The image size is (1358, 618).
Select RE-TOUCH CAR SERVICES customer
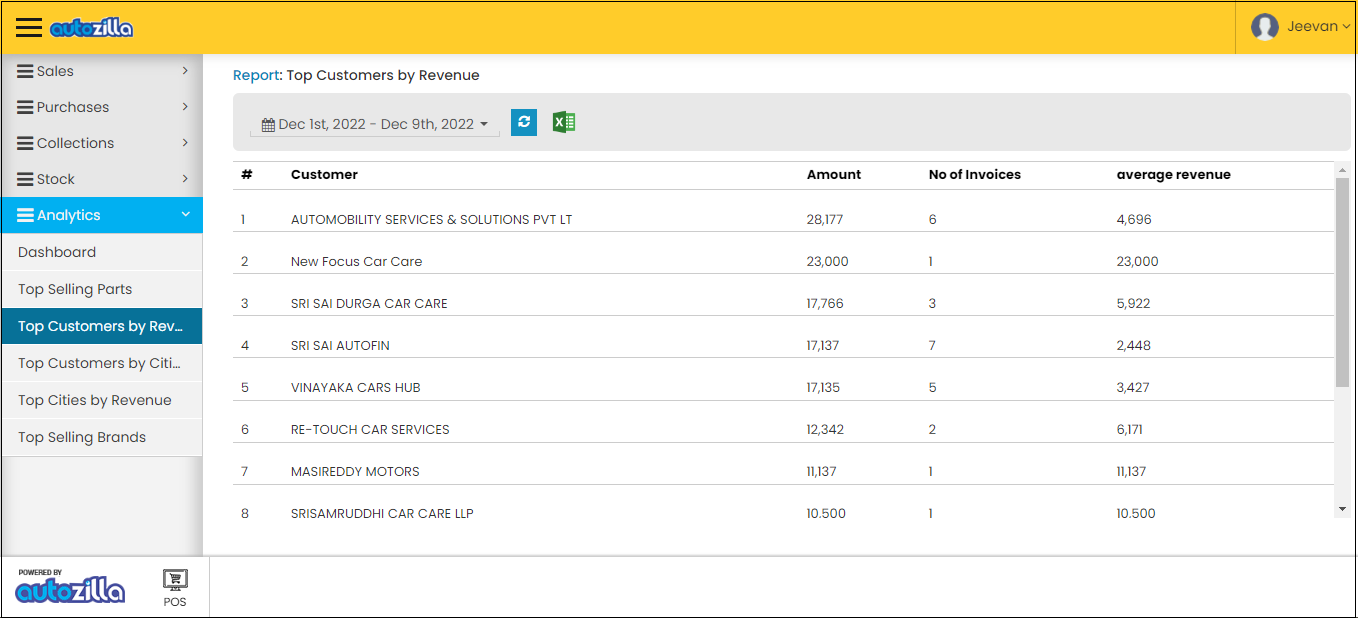(370, 429)
